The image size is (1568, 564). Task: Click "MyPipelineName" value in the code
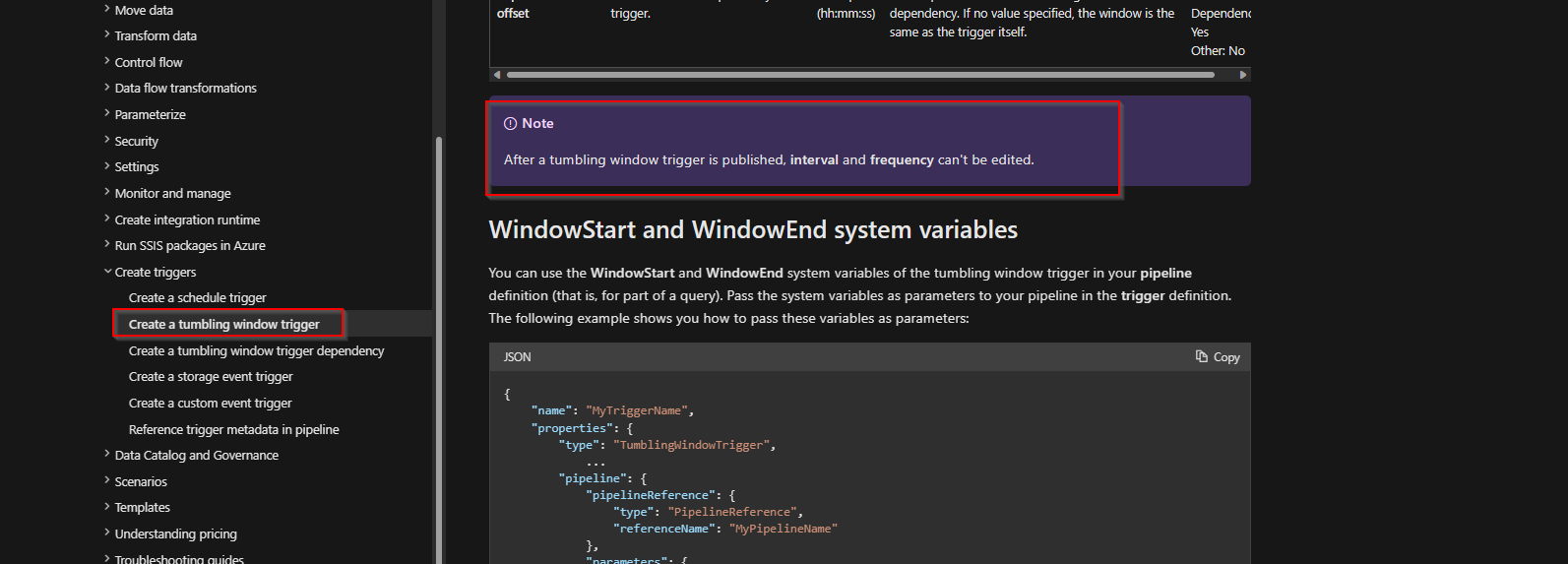(x=784, y=529)
